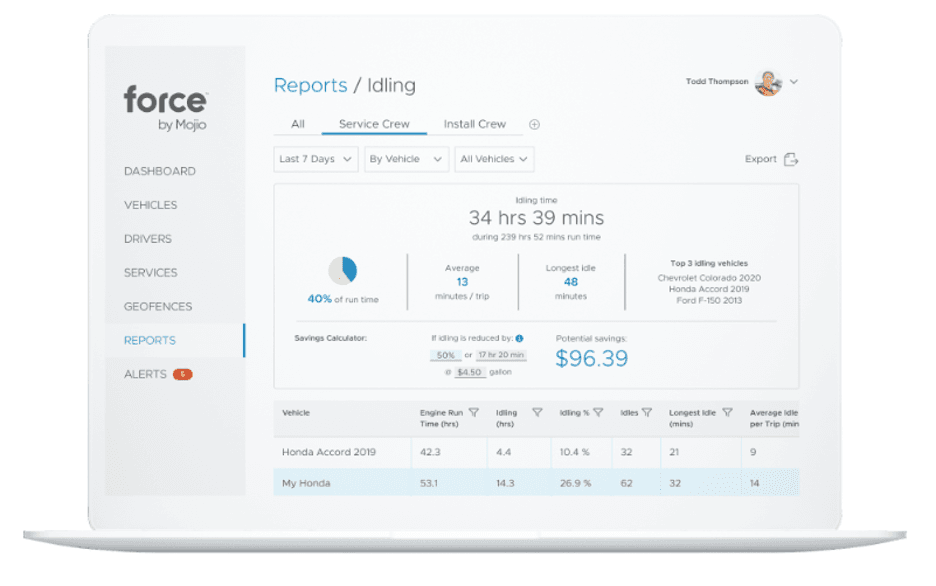This screenshot has width=936, height=586.
Task: Open the filter icon on Engine Run Time
Action: pos(473,412)
